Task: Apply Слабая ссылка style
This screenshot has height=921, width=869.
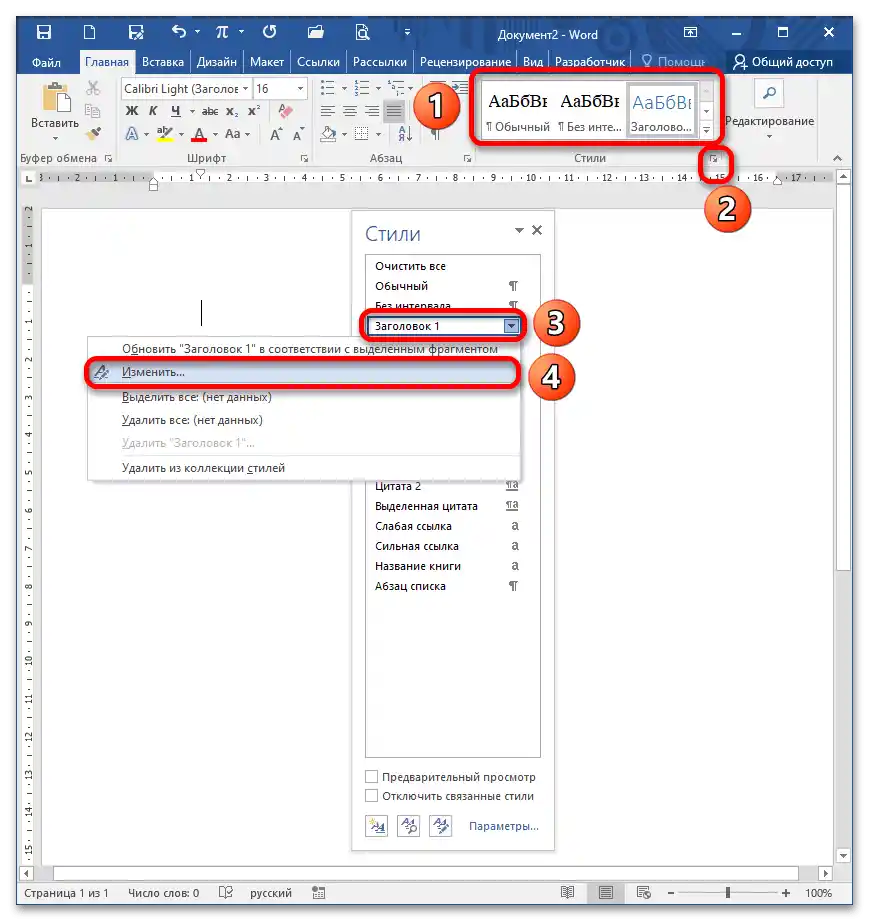Action: (x=452, y=526)
